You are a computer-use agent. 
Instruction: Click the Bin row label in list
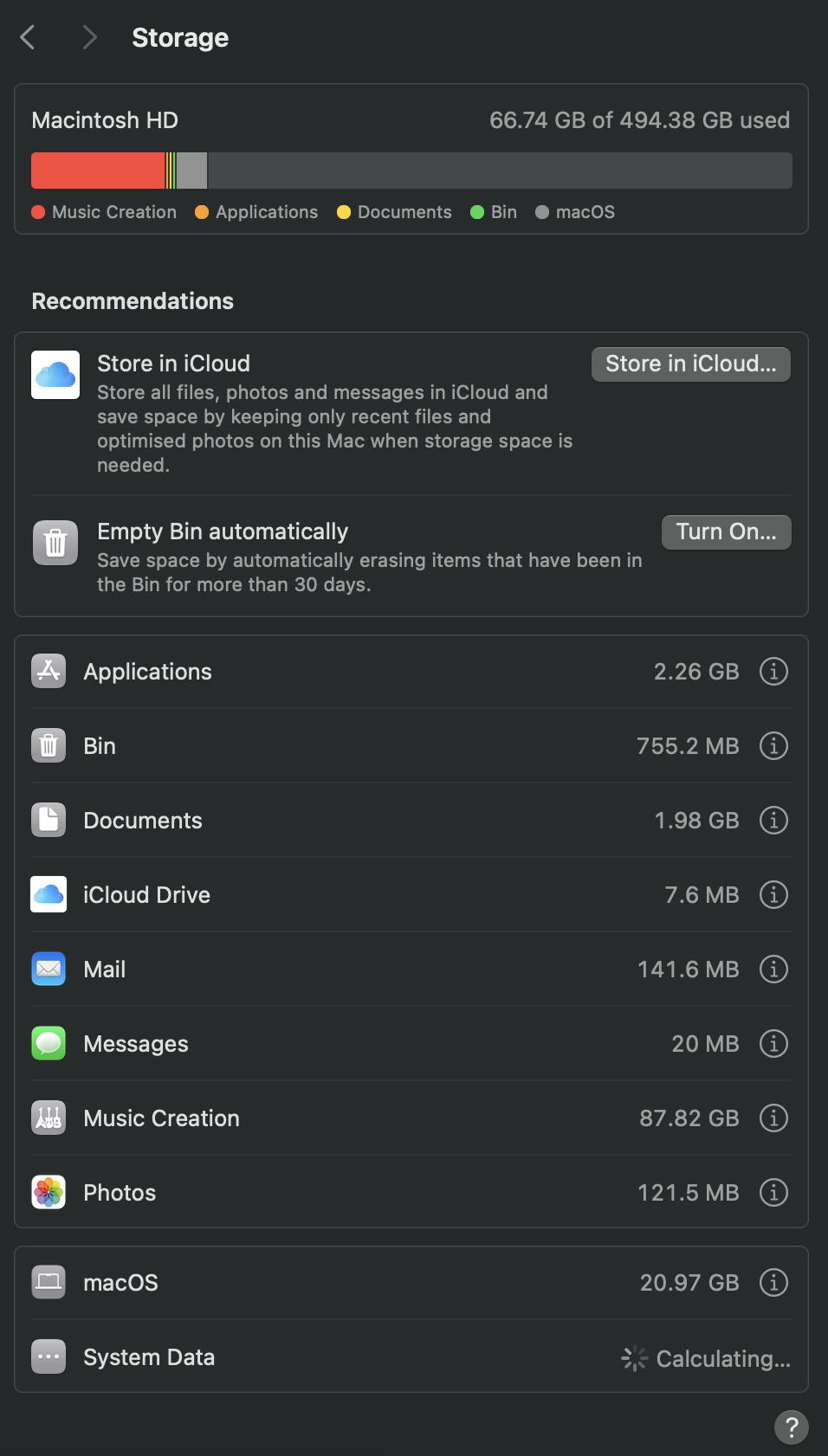click(x=100, y=746)
